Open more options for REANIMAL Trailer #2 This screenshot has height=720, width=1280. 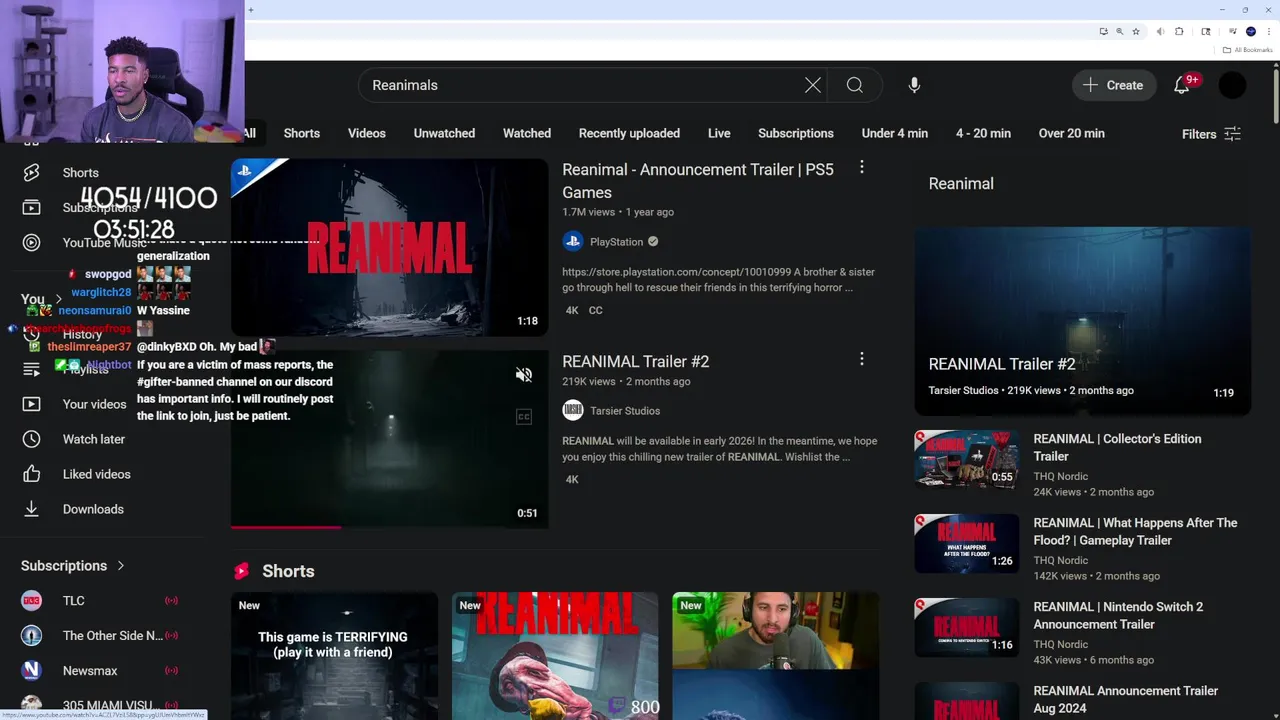point(861,359)
